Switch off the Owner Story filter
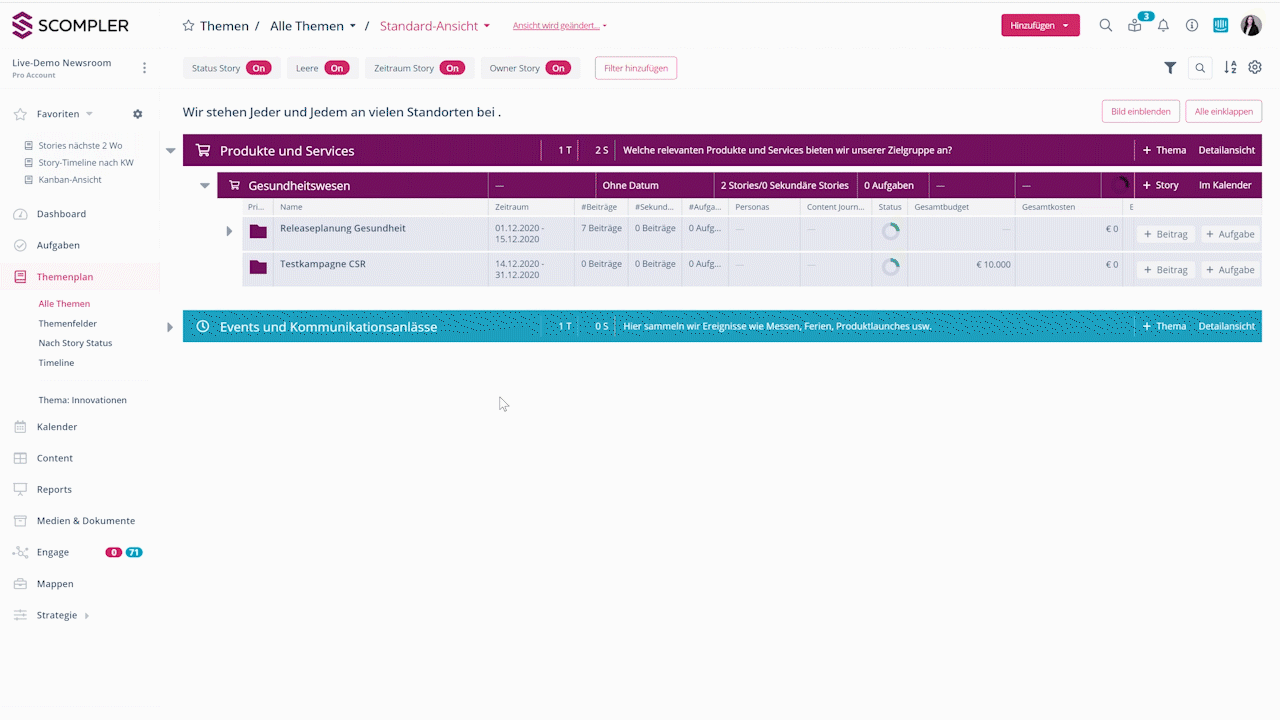Viewport: 1280px width, 720px height. [x=558, y=68]
